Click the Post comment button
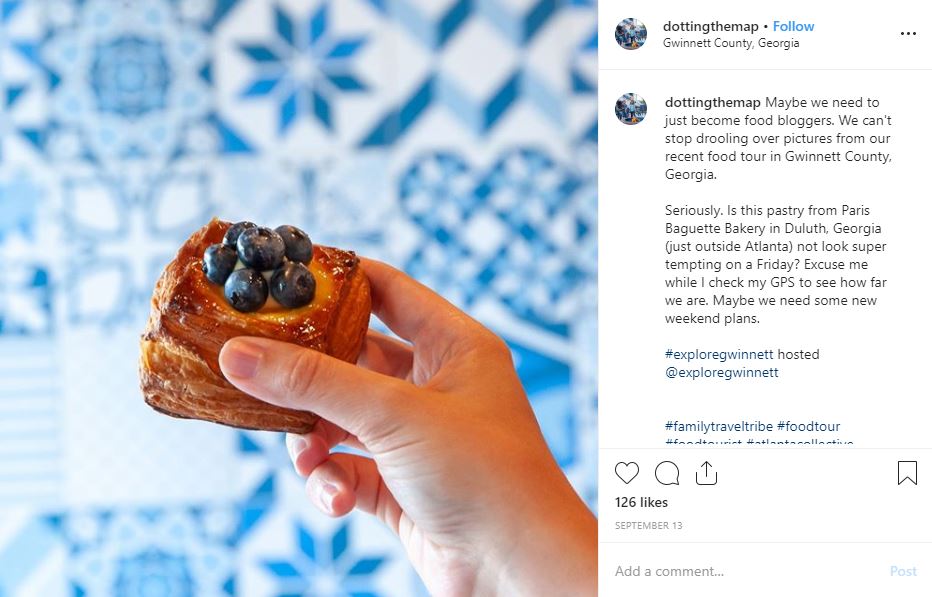This screenshot has width=932, height=597. [x=903, y=571]
